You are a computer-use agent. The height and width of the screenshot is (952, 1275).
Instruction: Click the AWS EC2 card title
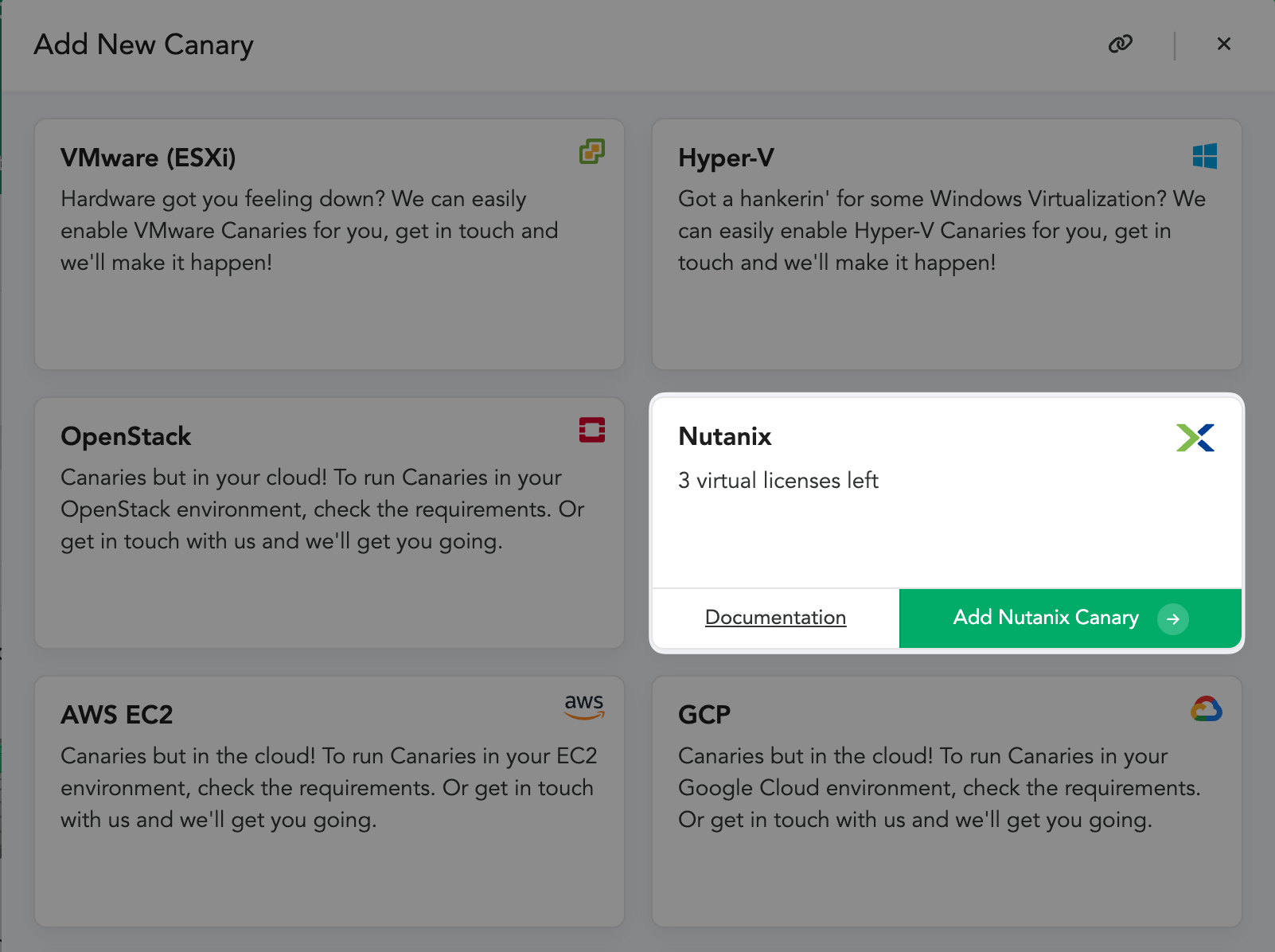[116, 715]
